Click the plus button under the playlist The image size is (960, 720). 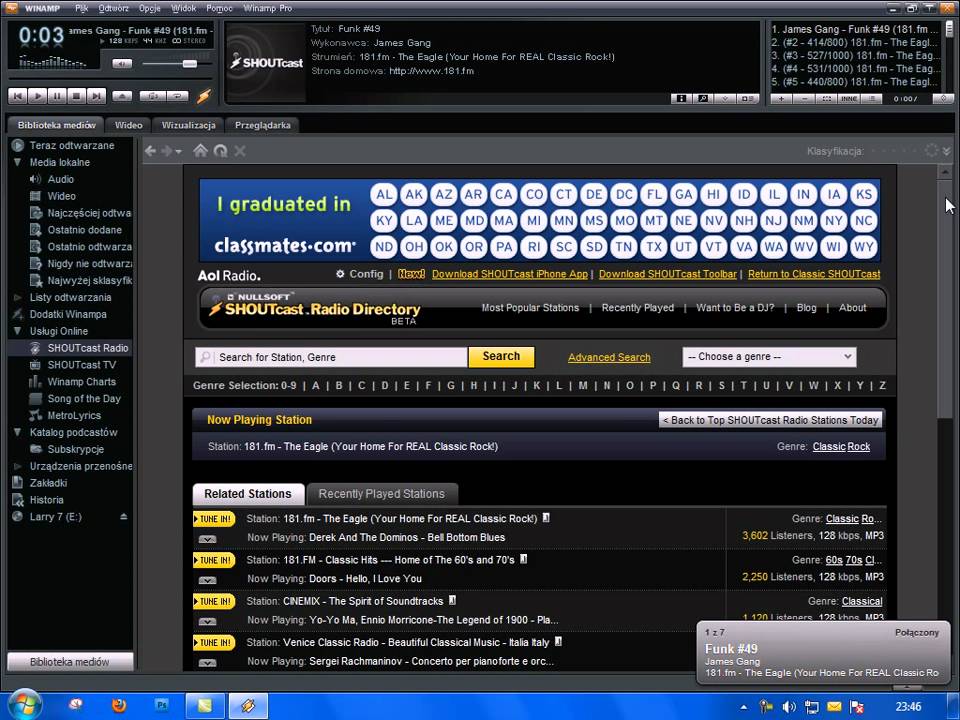tap(780, 98)
